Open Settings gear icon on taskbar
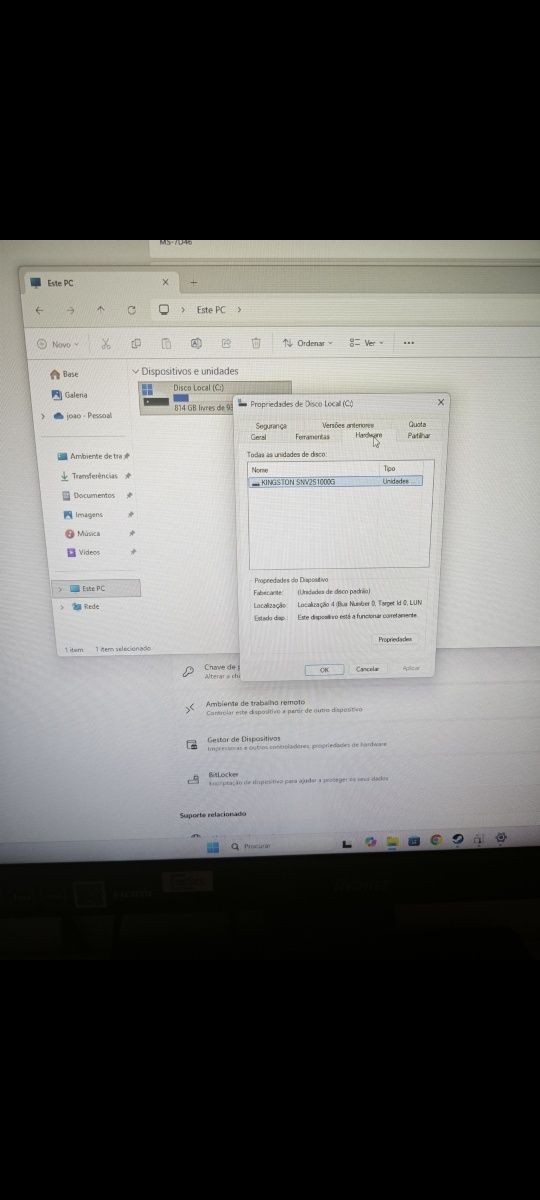Image resolution: width=540 pixels, height=1200 pixels. coord(501,840)
